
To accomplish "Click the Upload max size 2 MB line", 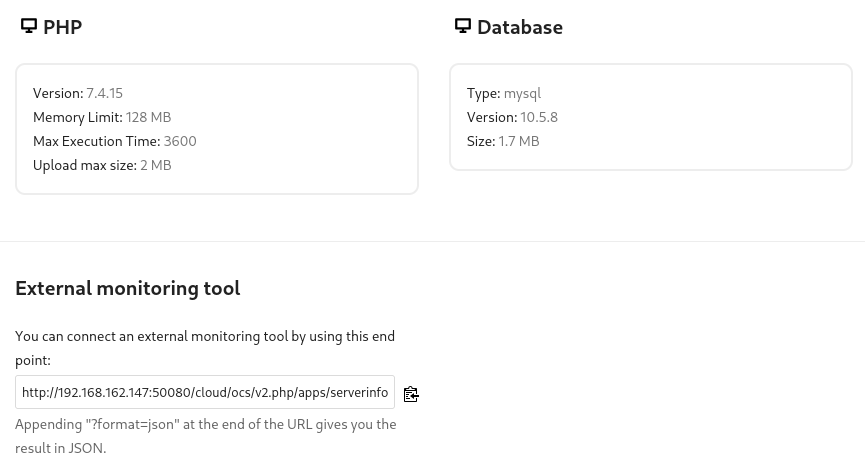I will click(x=102, y=165).
